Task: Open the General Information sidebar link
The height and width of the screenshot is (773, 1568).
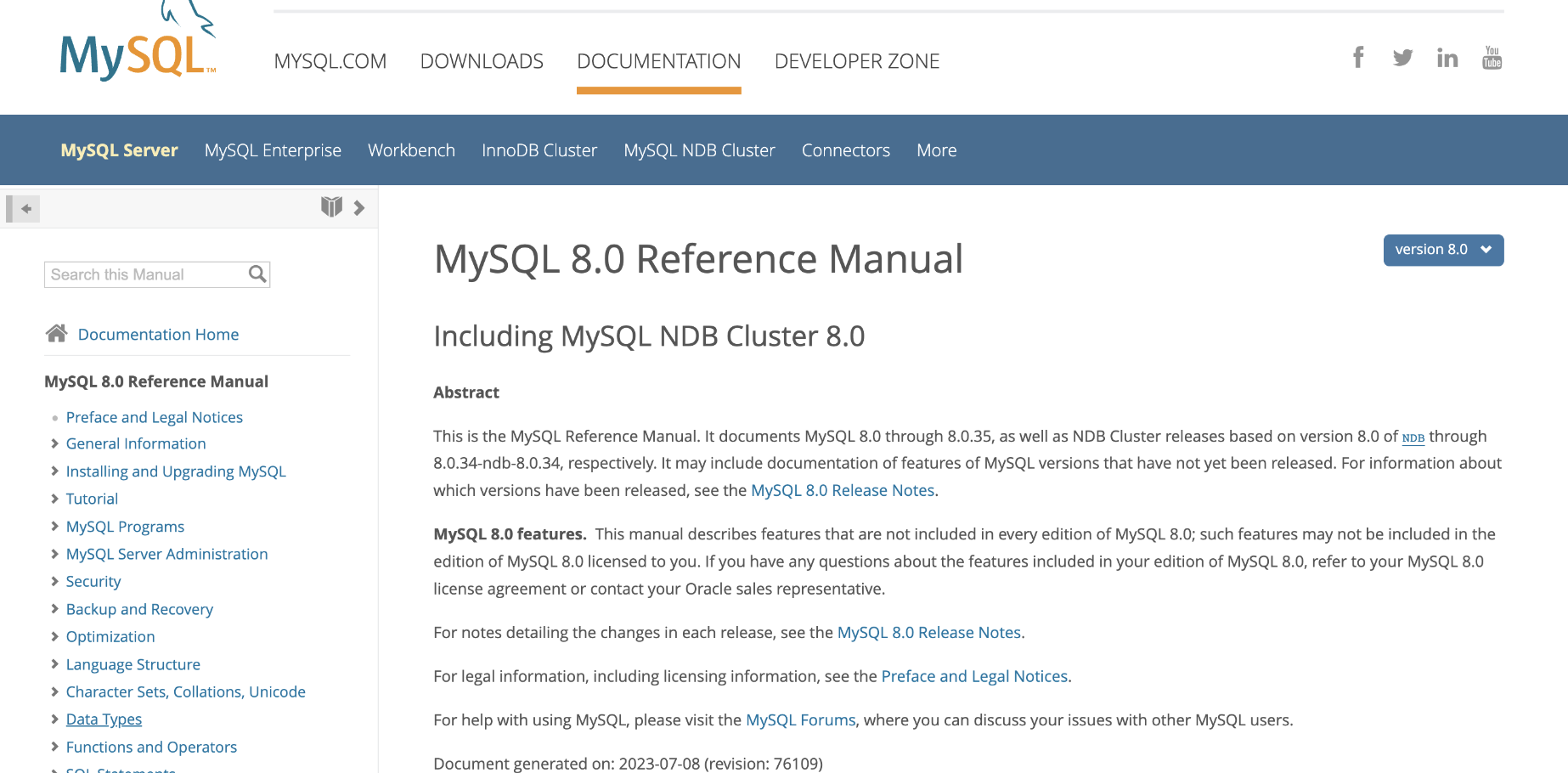Action: [x=136, y=443]
